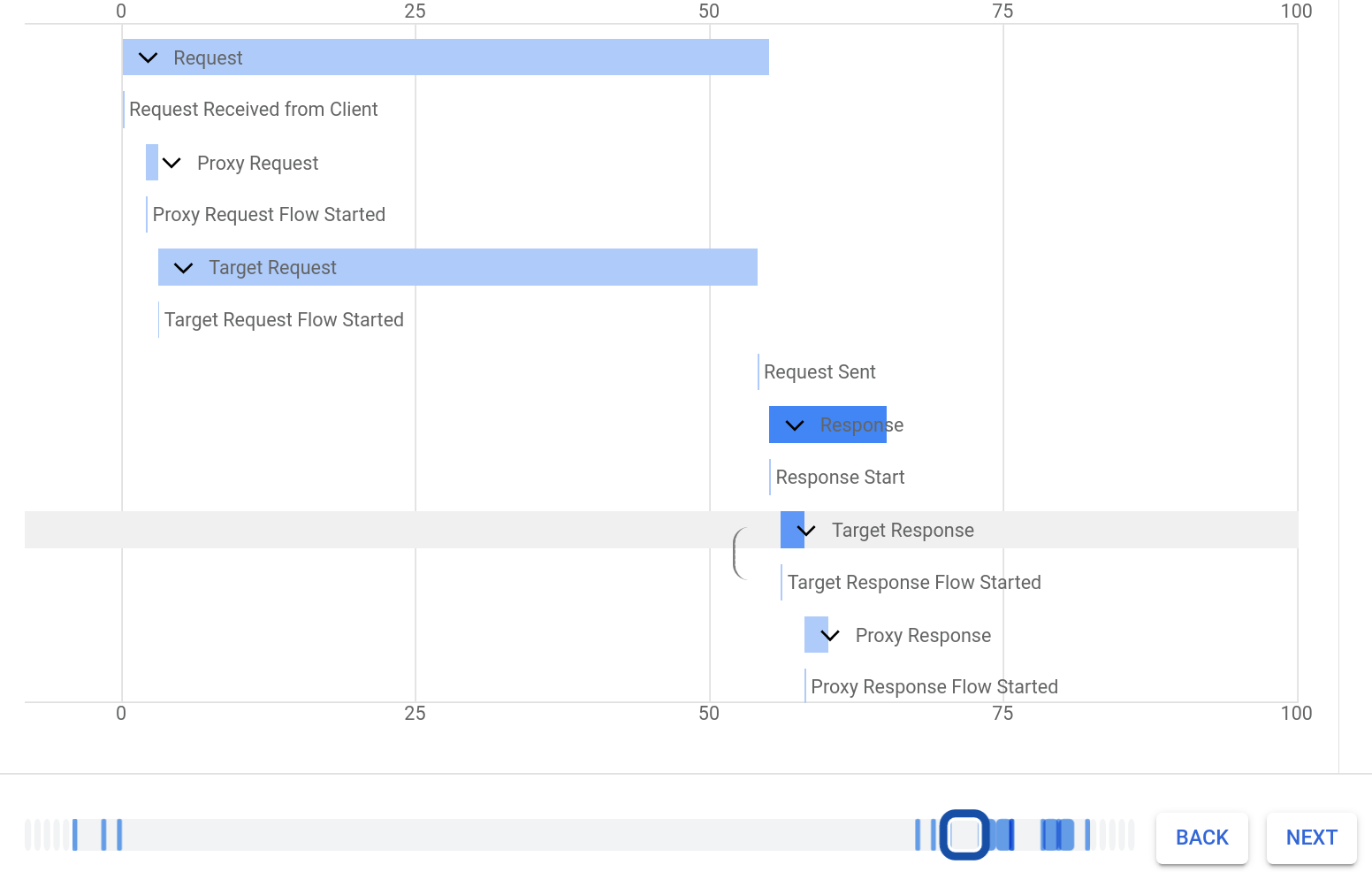The height and width of the screenshot is (872, 1372).
Task: Select the Target Request Flow Started event
Action: coord(284,319)
